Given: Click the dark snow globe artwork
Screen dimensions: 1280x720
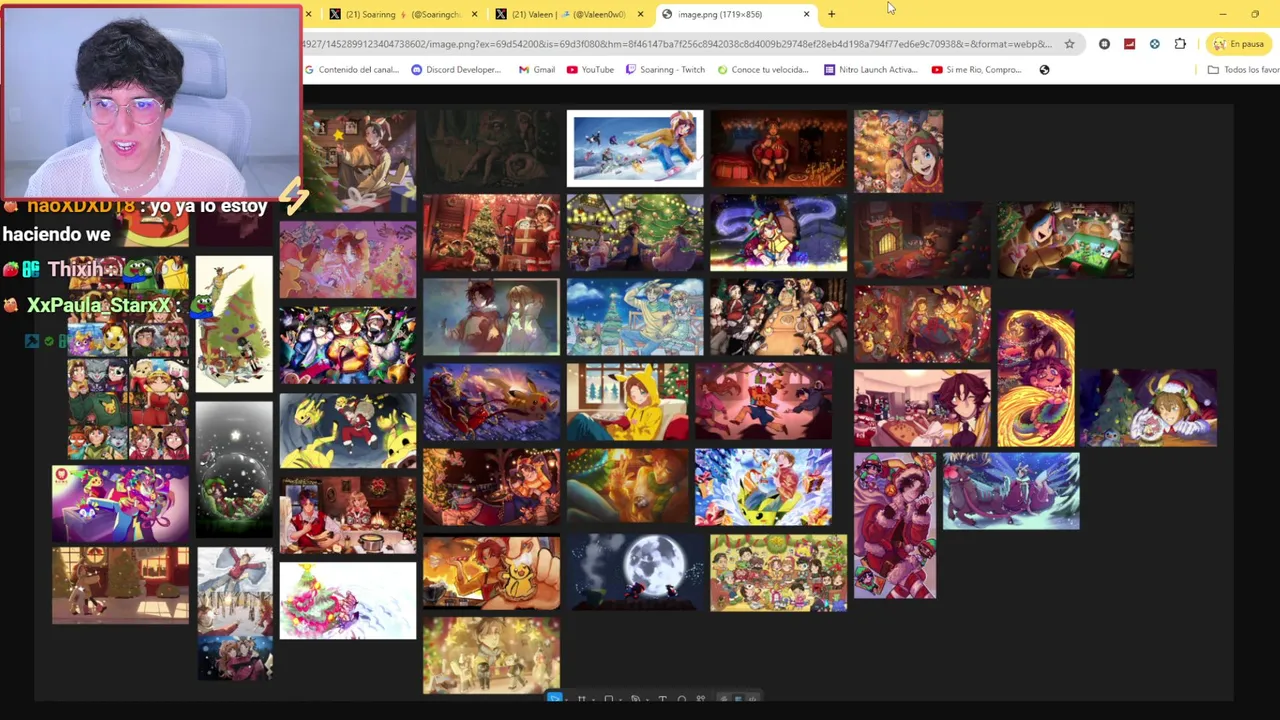Looking at the screenshot, I should tap(234, 470).
